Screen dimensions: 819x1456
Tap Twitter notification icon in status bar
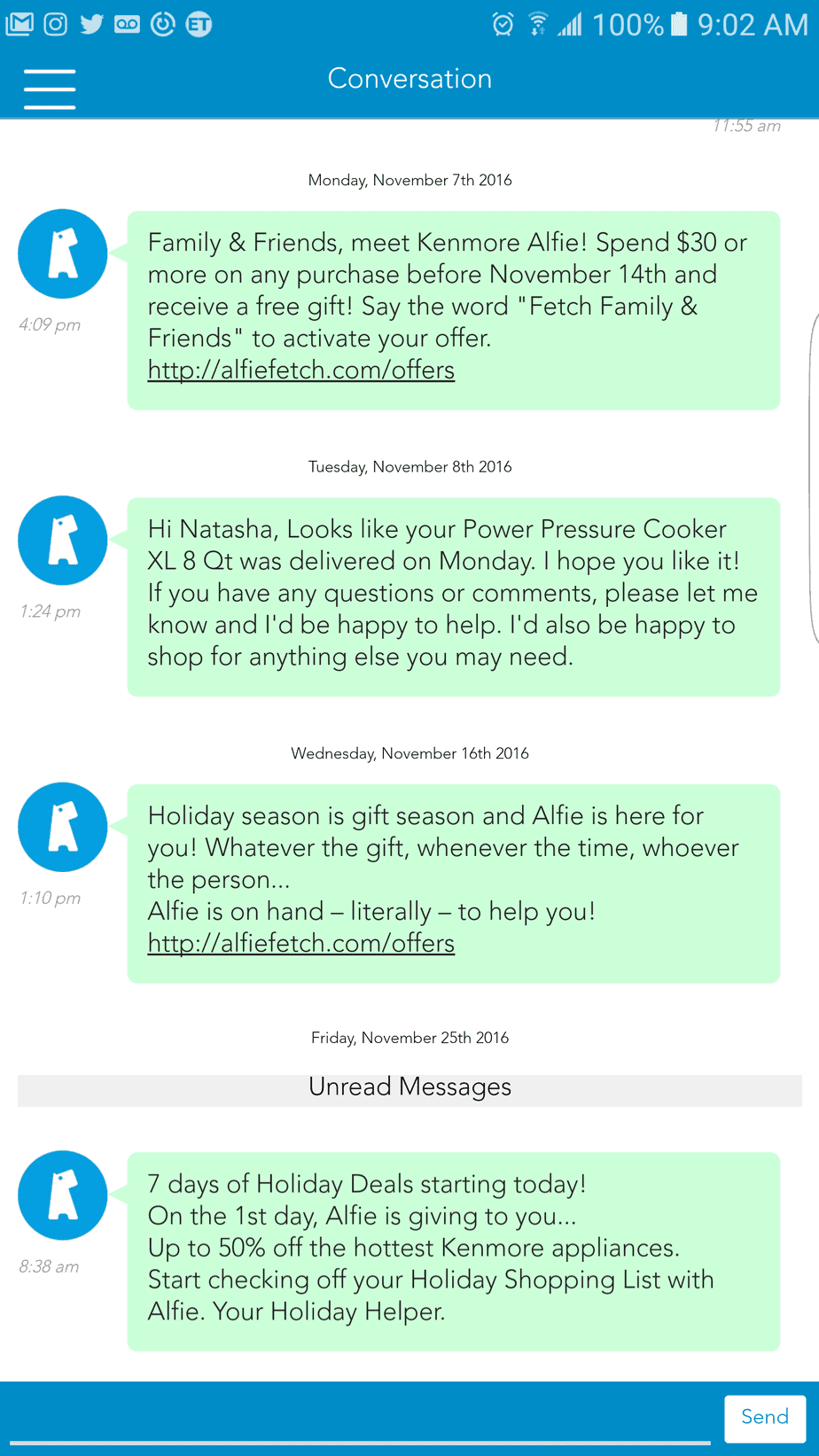point(91,24)
